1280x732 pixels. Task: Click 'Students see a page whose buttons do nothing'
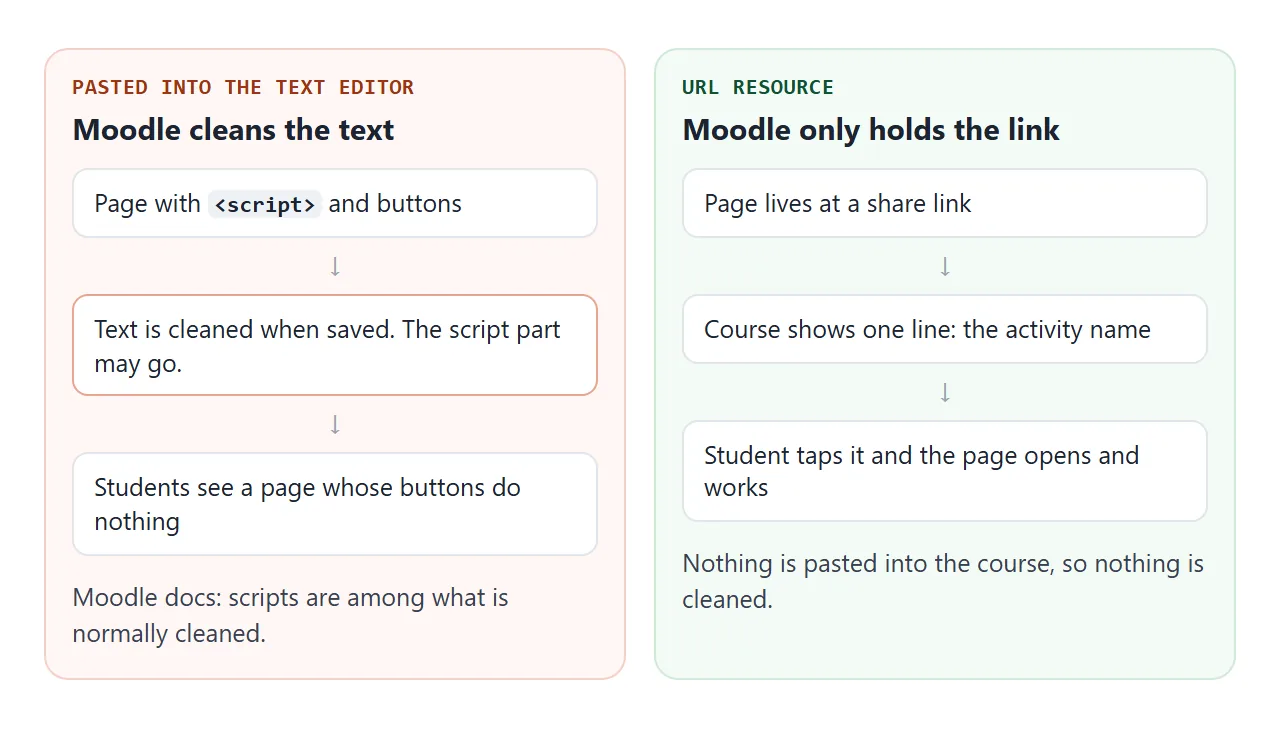click(x=335, y=504)
